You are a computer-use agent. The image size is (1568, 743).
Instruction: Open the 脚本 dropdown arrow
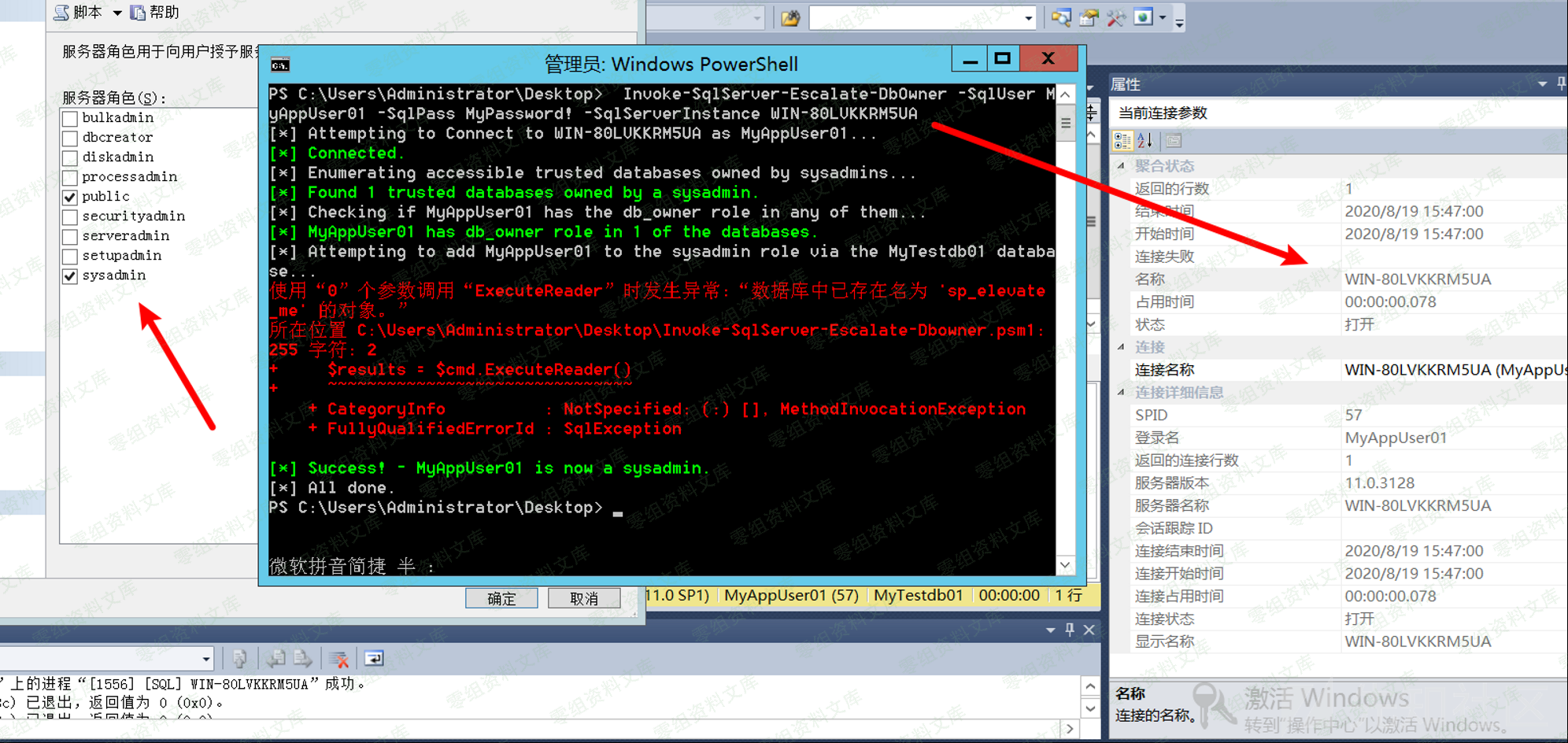117,13
